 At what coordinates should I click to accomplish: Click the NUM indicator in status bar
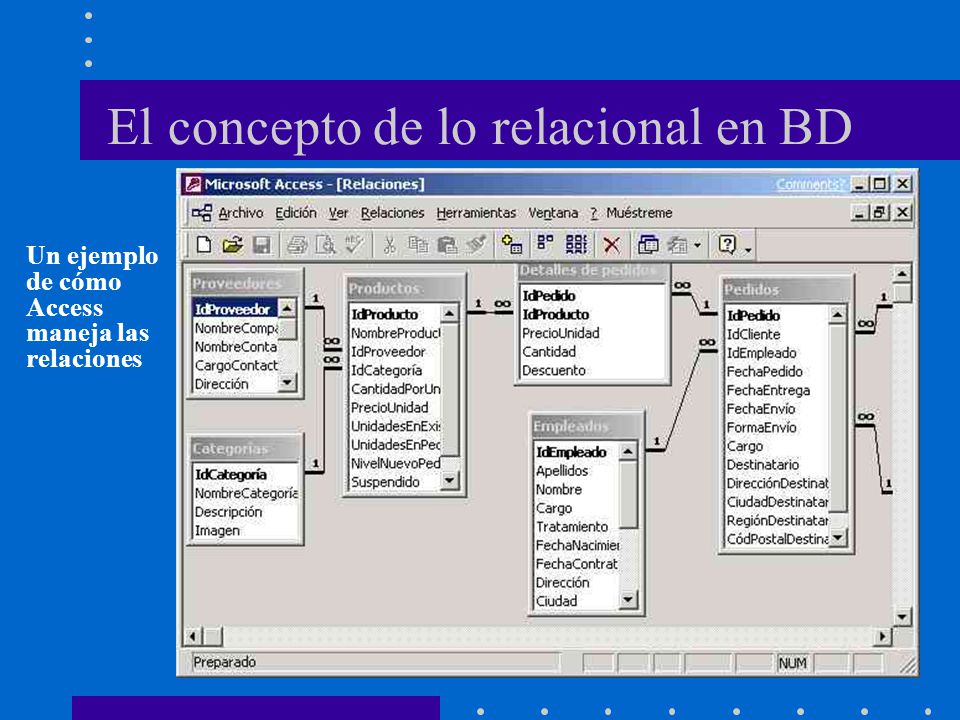(x=792, y=663)
